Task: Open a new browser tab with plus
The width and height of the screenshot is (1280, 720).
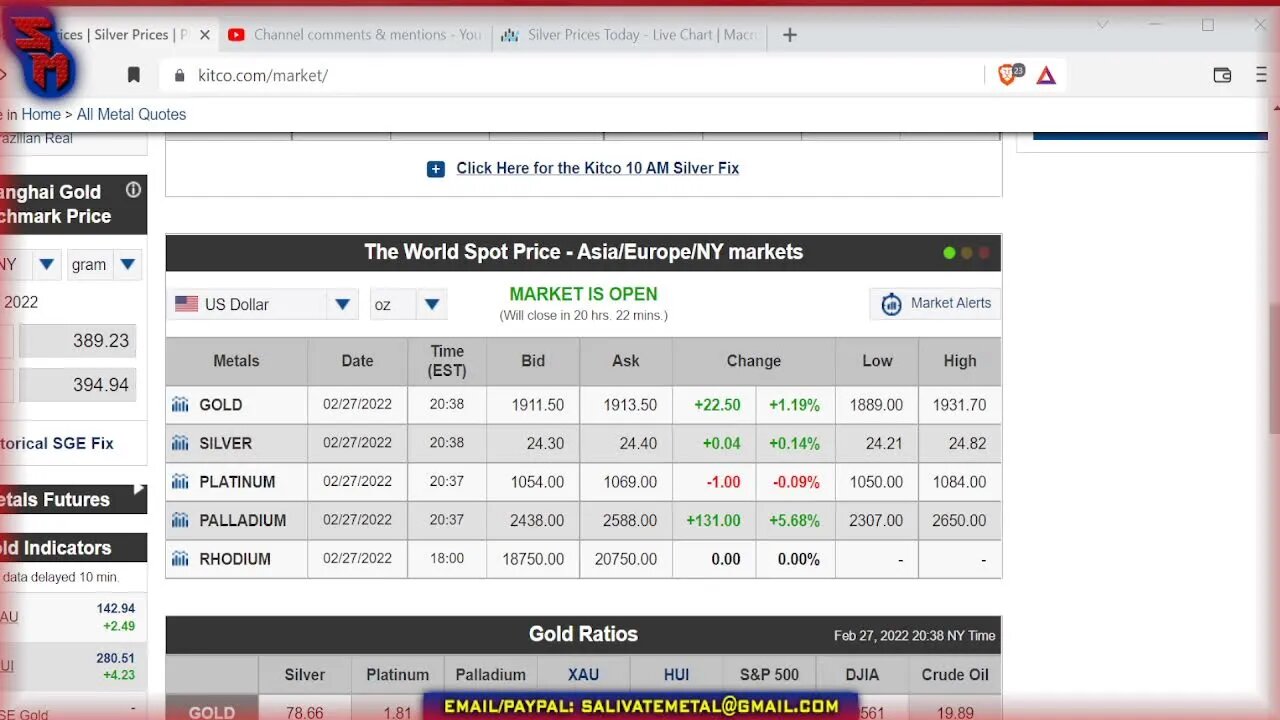Action: tap(789, 35)
